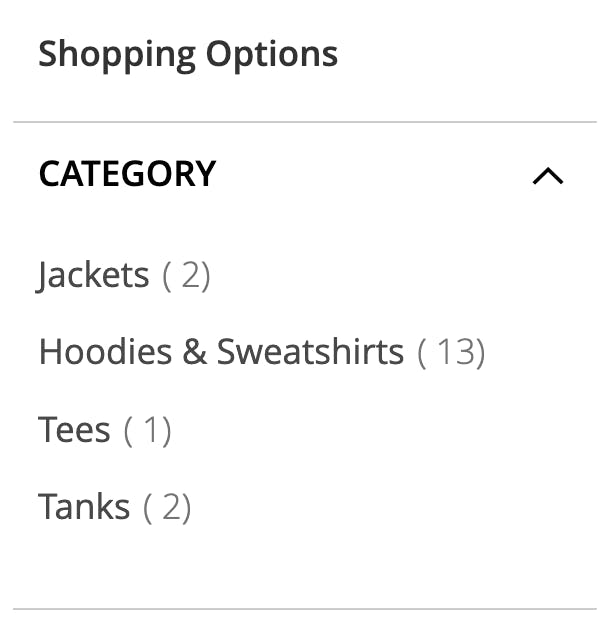Click the divider line below Shopping Options
Screen dimensions: 616x628
coord(305,122)
